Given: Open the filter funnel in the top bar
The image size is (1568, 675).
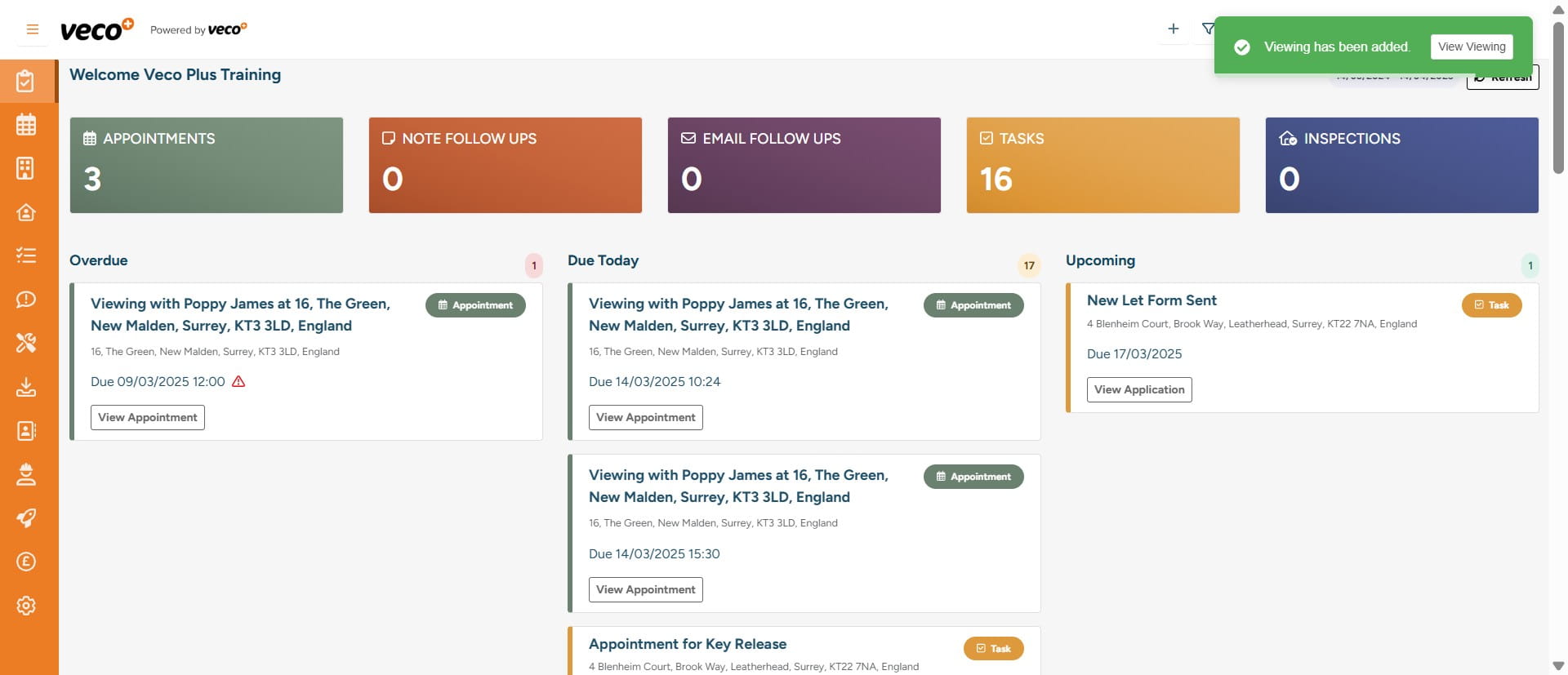Looking at the screenshot, I should click(1207, 29).
